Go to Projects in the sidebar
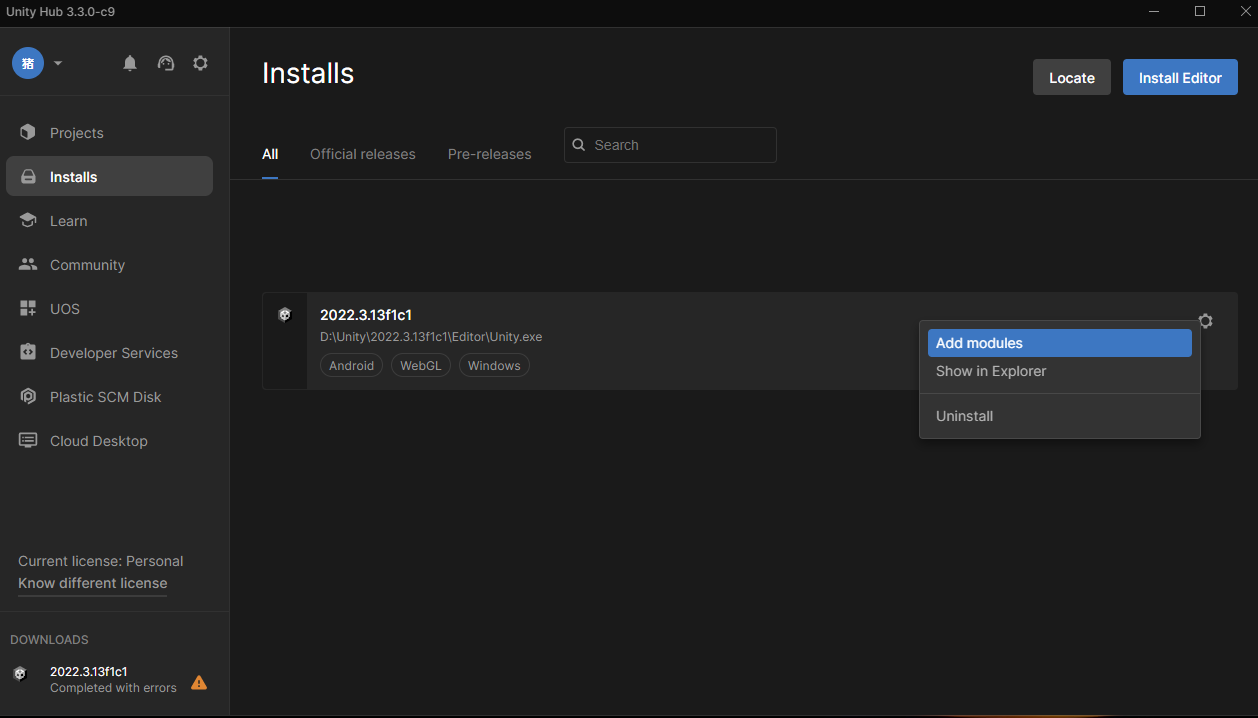1258x718 pixels. click(109, 133)
